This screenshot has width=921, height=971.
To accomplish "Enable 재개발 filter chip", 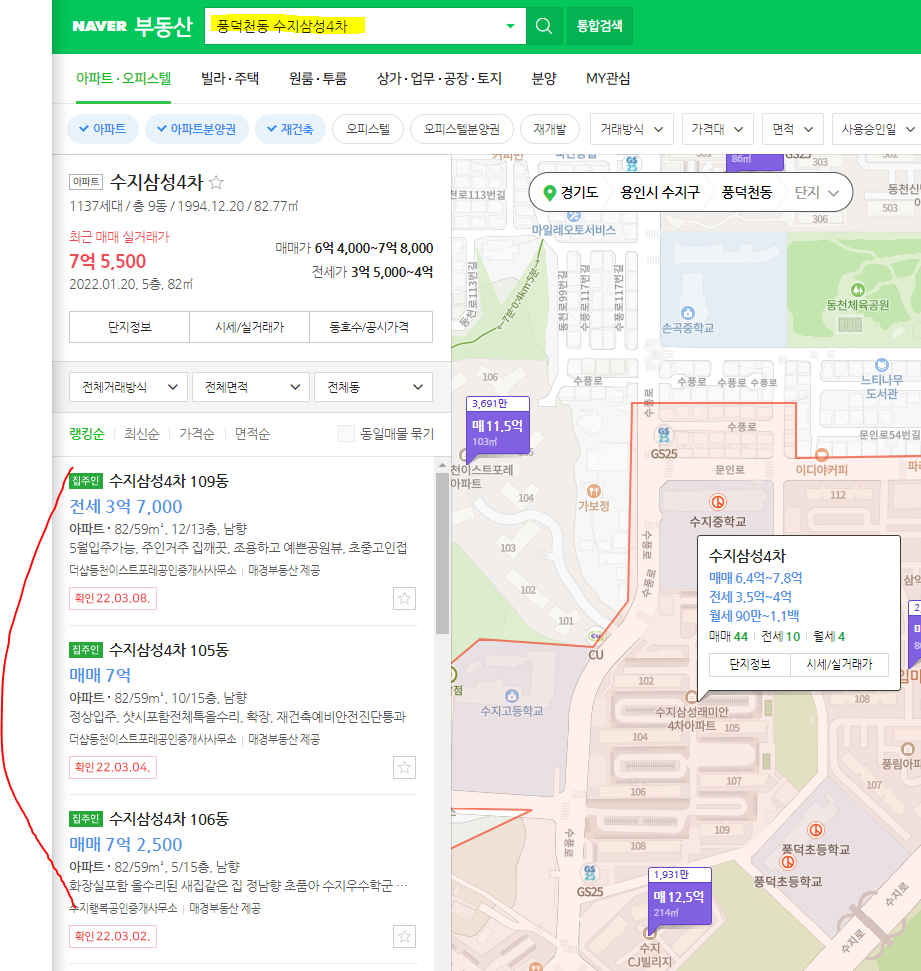I will click(550, 129).
